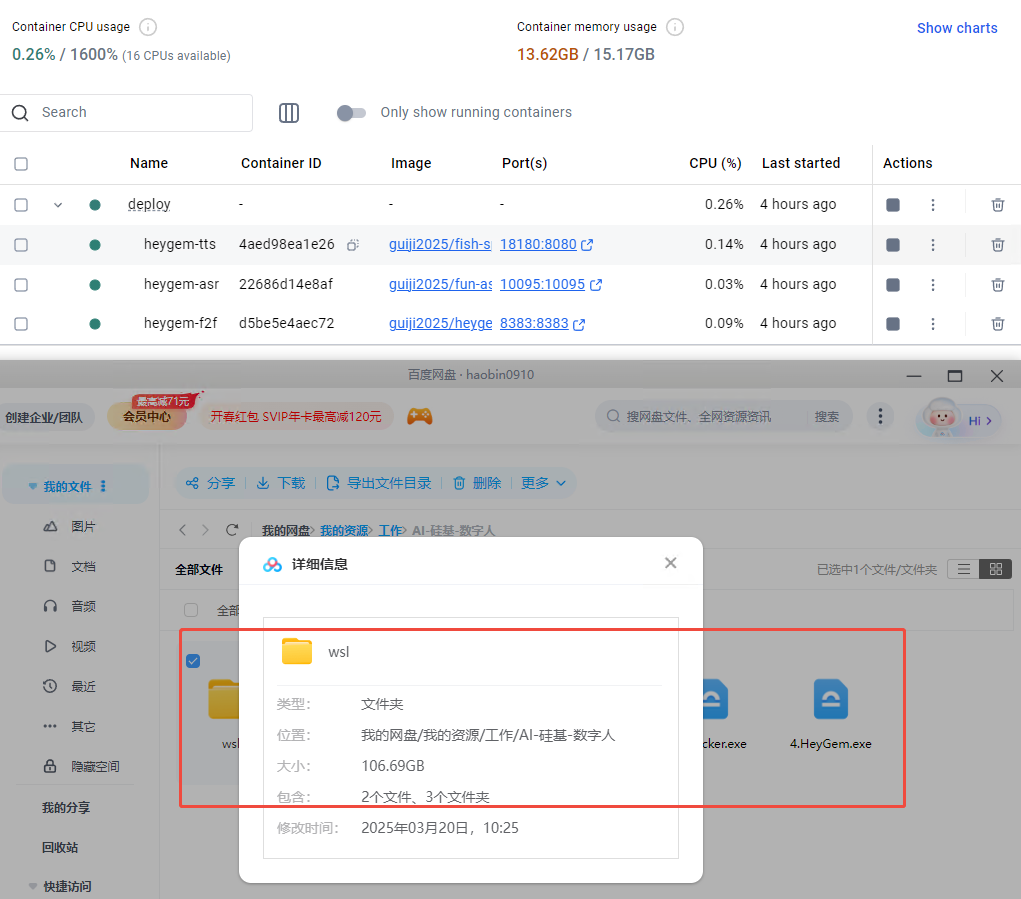Viewport: 1021px width, 899px height.
Task: Click the Show charts link
Action: click(x=956, y=28)
